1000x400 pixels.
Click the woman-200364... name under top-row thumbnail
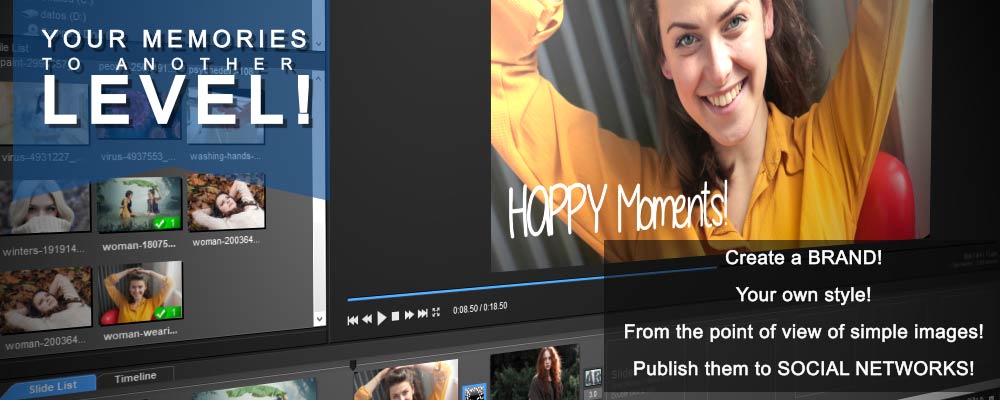226,241
